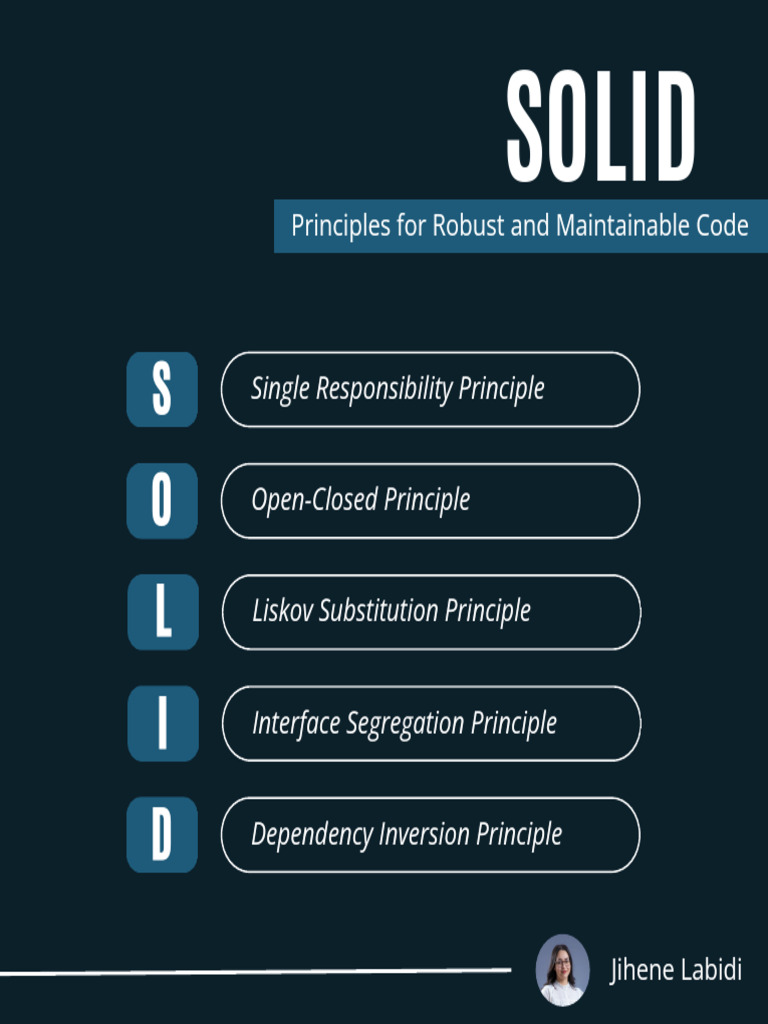Screen dimensions: 768x1024
Task: Click the large S in the SOLID heading
Action: coord(530,127)
